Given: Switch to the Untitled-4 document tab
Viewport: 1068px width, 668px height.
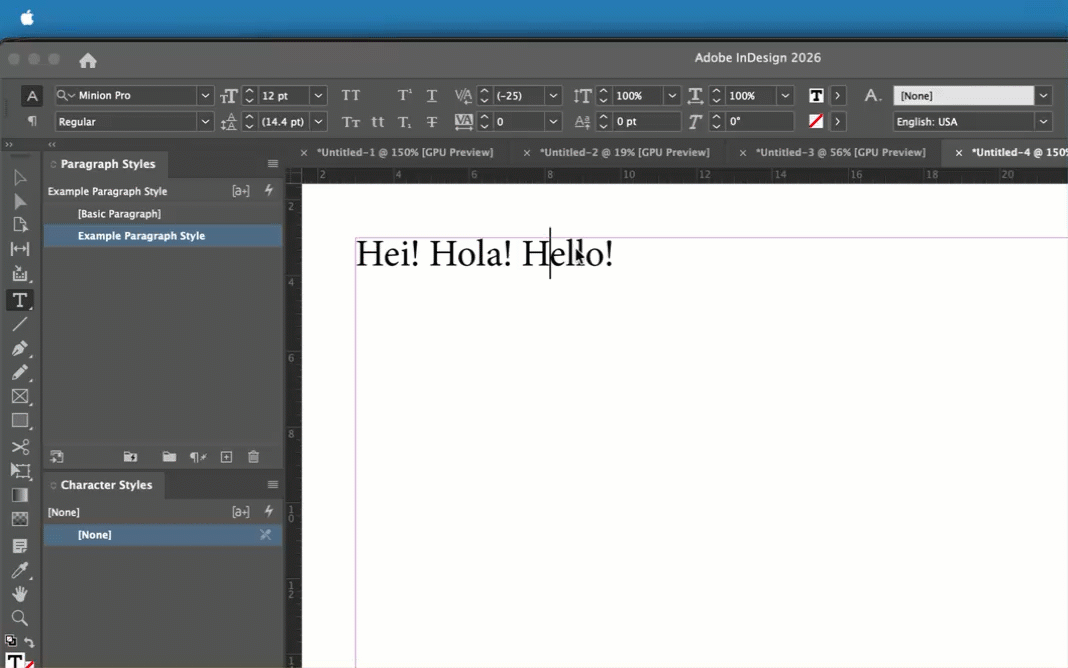Looking at the screenshot, I should click(1019, 153).
